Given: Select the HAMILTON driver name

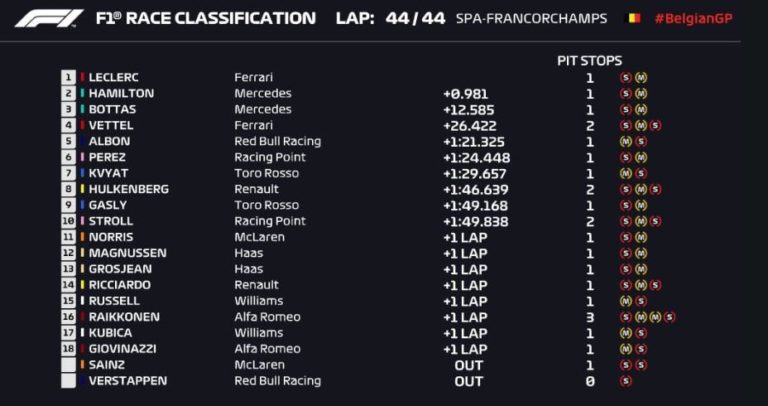Looking at the screenshot, I should tap(121, 93).
